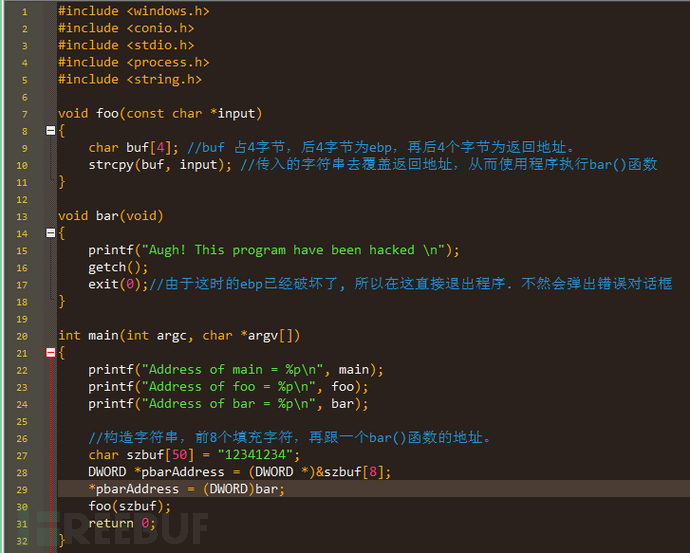Screen dimensions: 690x553
Task: Collapse the foo function fold marker
Action: [51, 131]
